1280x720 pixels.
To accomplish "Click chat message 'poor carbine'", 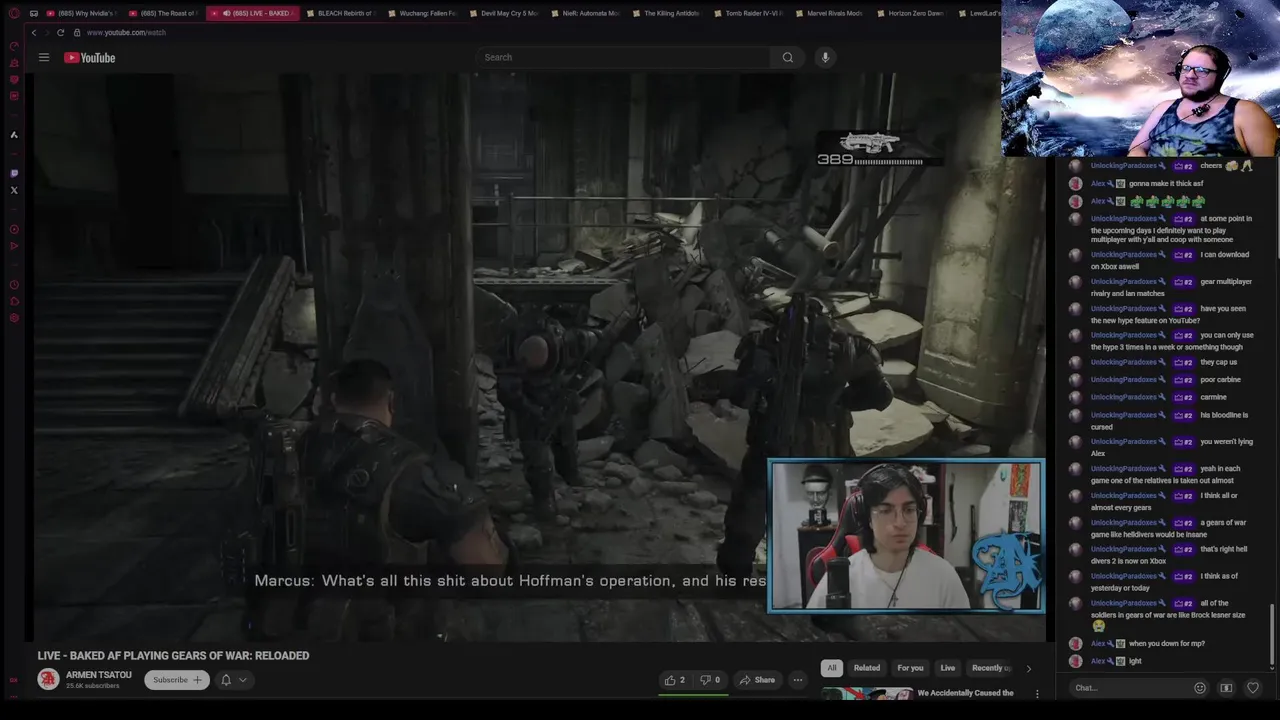I will 1220,380.
